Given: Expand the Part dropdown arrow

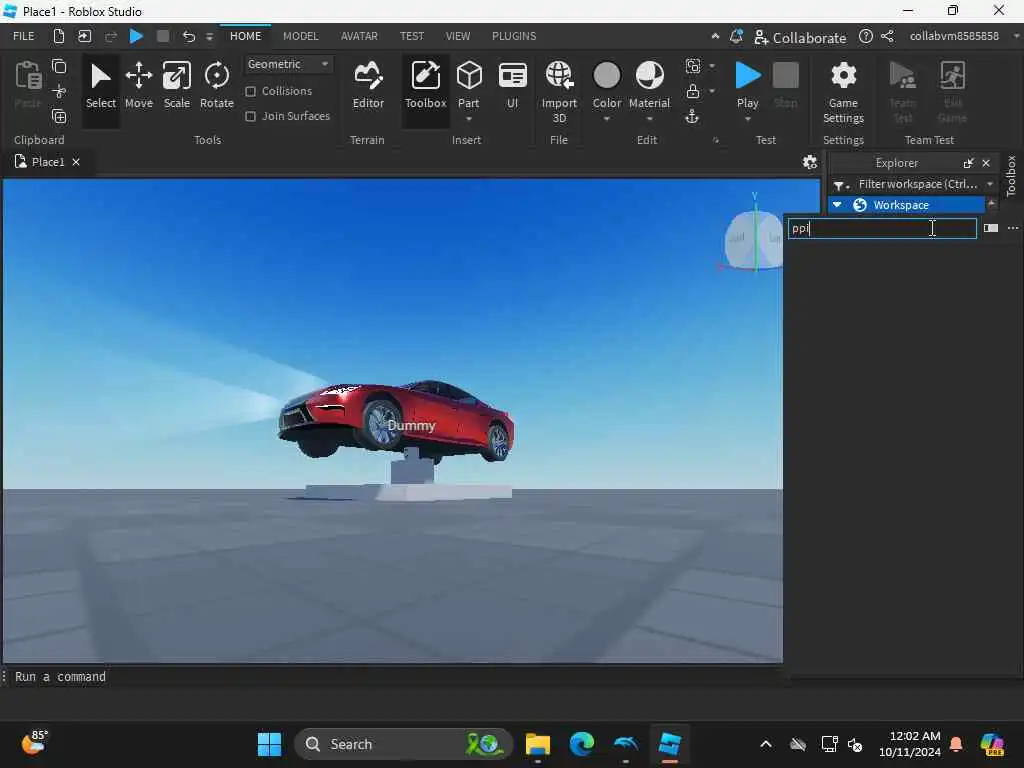Looking at the screenshot, I should point(468,119).
